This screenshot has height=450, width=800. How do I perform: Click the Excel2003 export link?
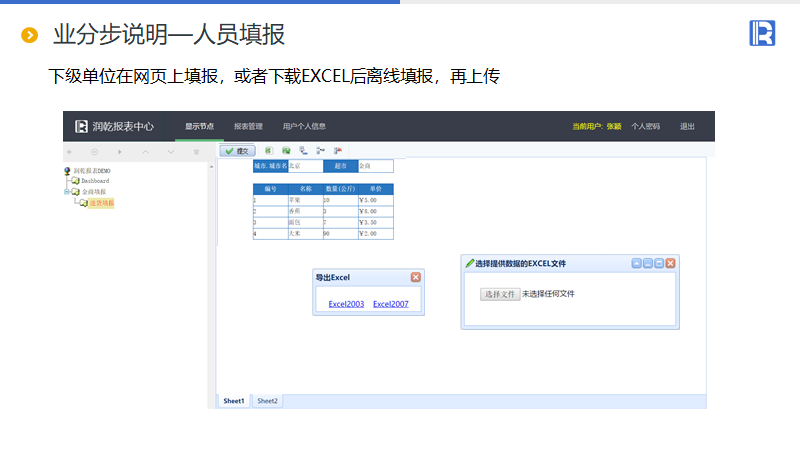coord(346,304)
